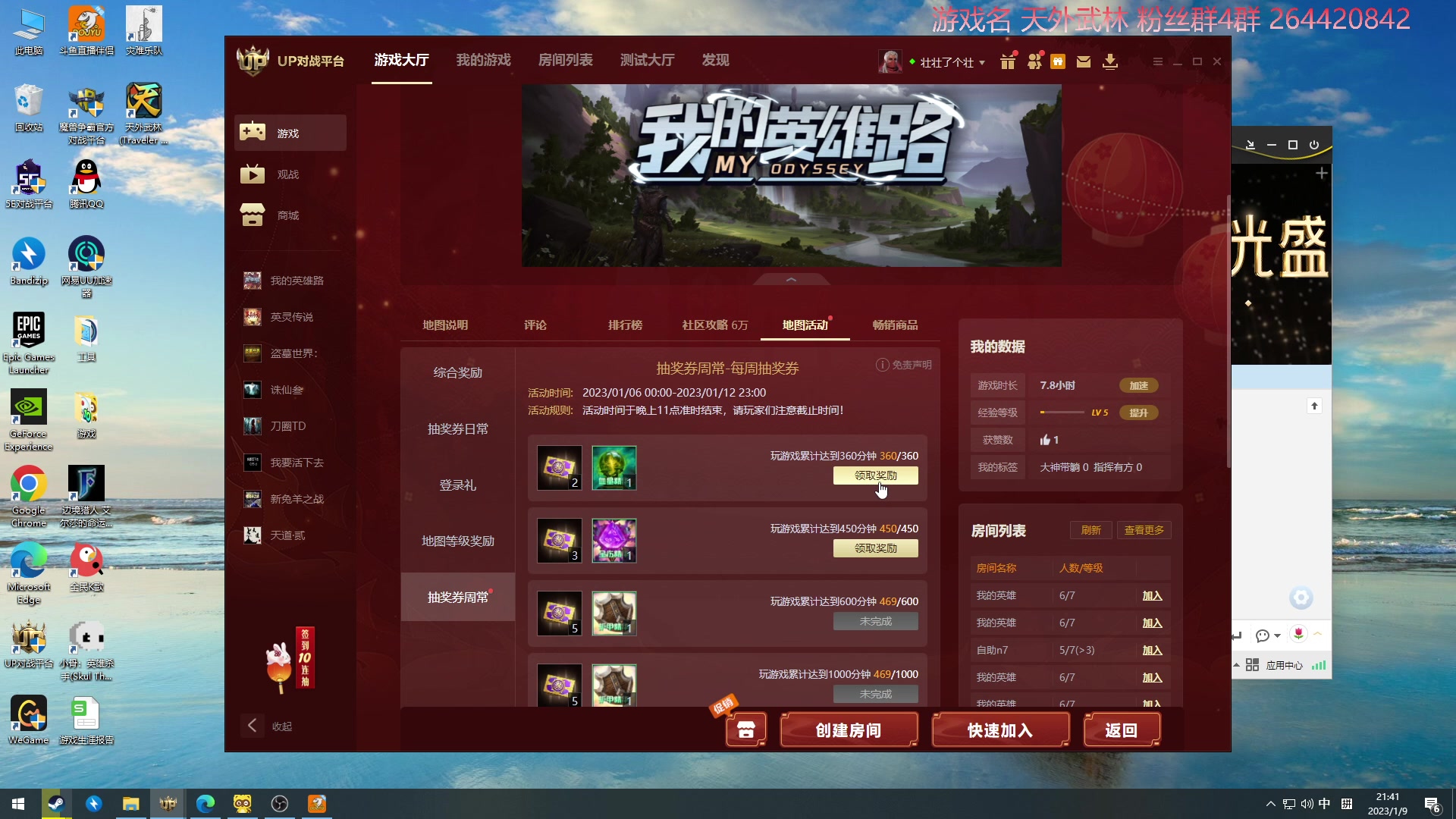Click the user avatar picture
Image resolution: width=1456 pixels, height=819 pixels.
click(890, 61)
